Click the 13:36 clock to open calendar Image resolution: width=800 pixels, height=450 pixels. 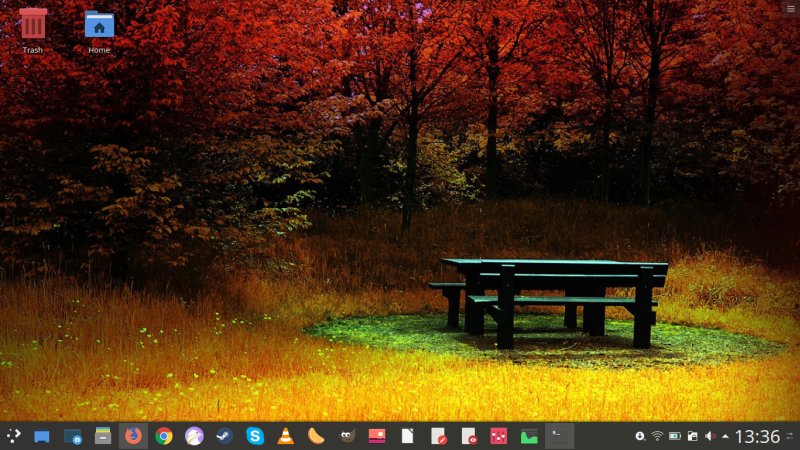757,436
